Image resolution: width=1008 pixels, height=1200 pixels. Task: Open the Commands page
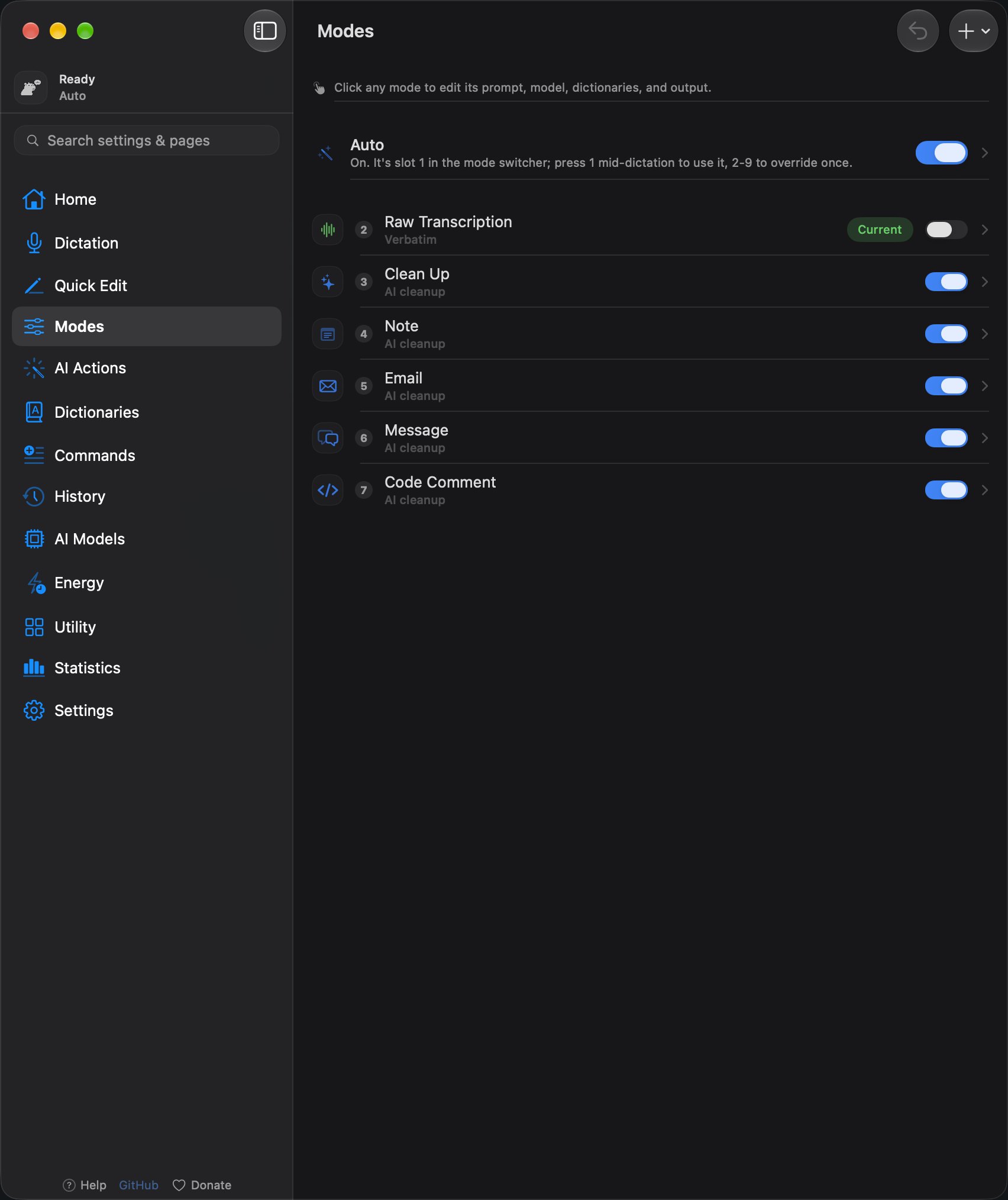147,455
